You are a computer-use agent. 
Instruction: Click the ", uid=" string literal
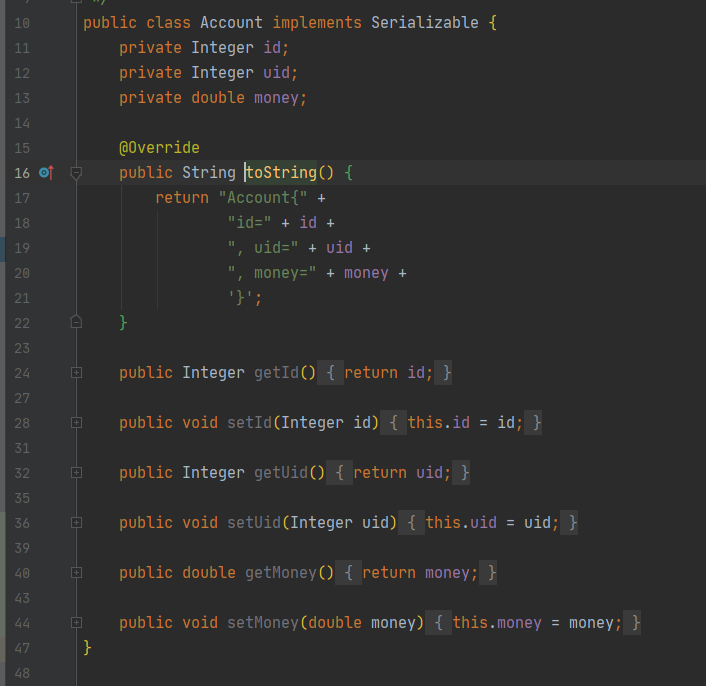point(263,248)
